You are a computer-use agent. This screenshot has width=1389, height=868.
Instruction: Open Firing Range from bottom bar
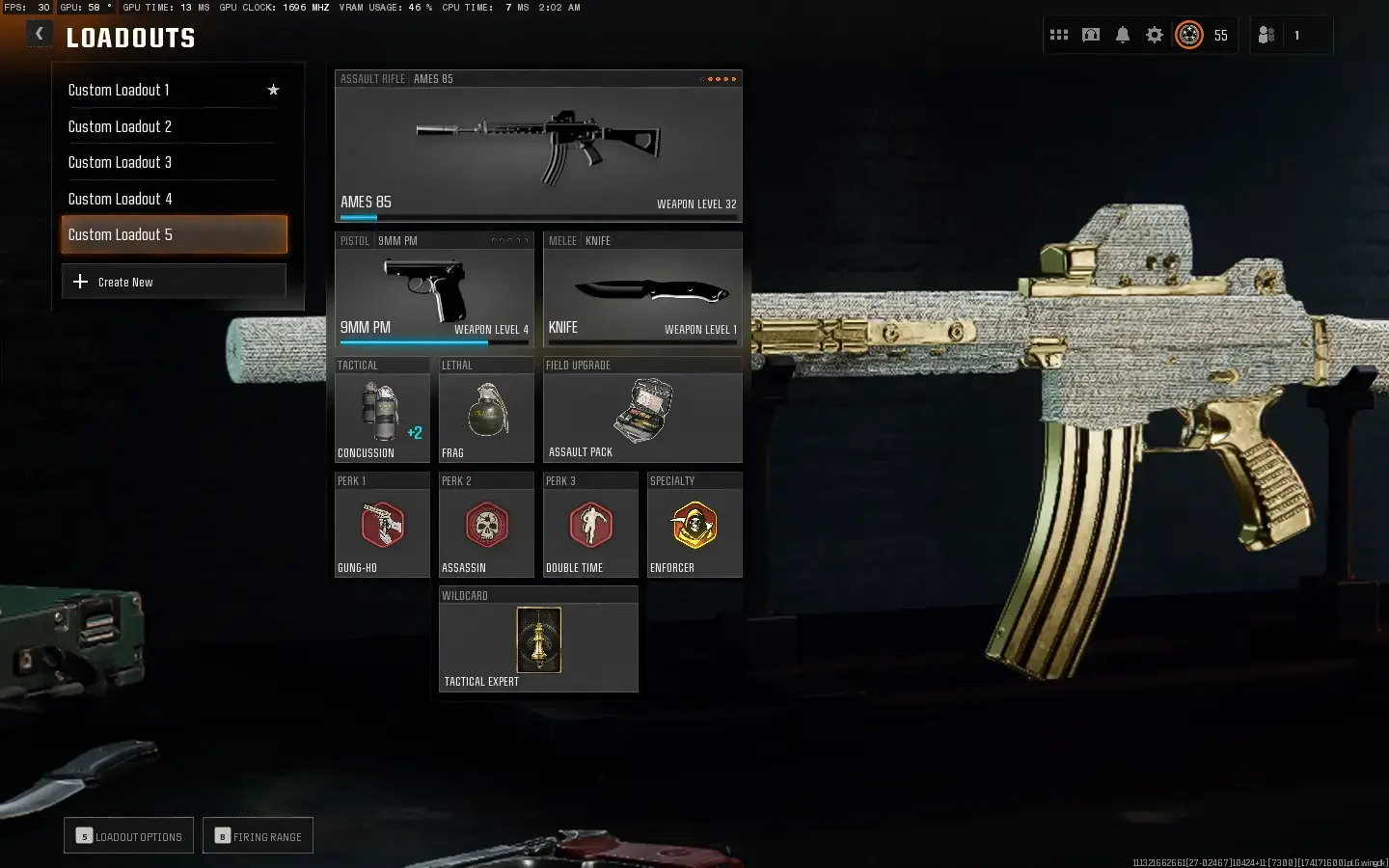pyautogui.click(x=258, y=835)
